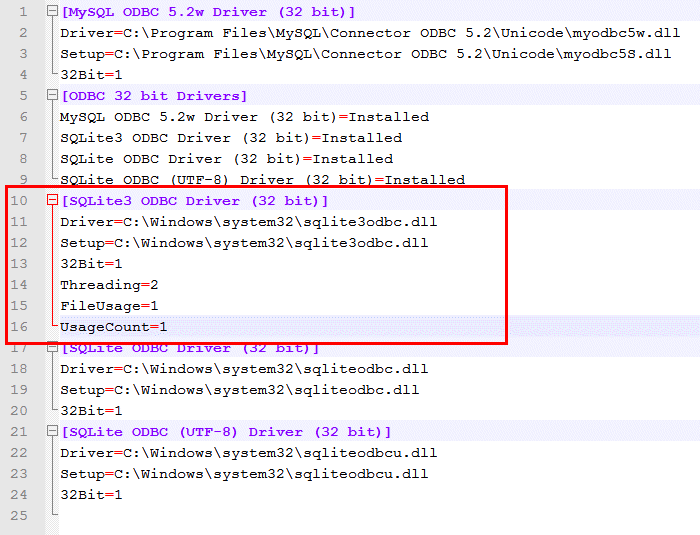Click the [SQLite ODBC (UTF-8) Driver] header
The height and width of the screenshot is (535, 700).
(226, 432)
